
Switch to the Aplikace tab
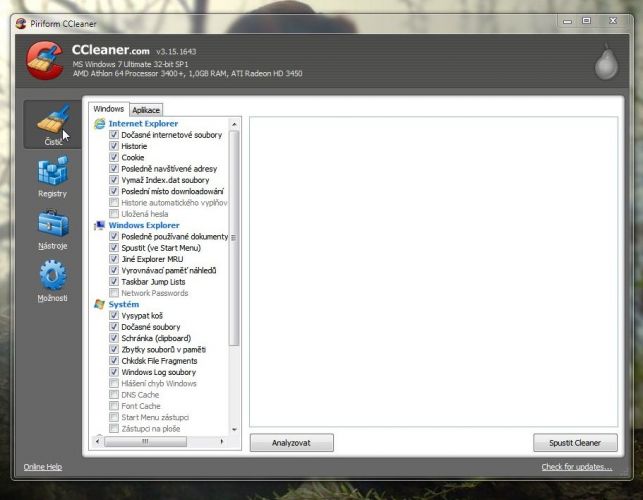146,110
